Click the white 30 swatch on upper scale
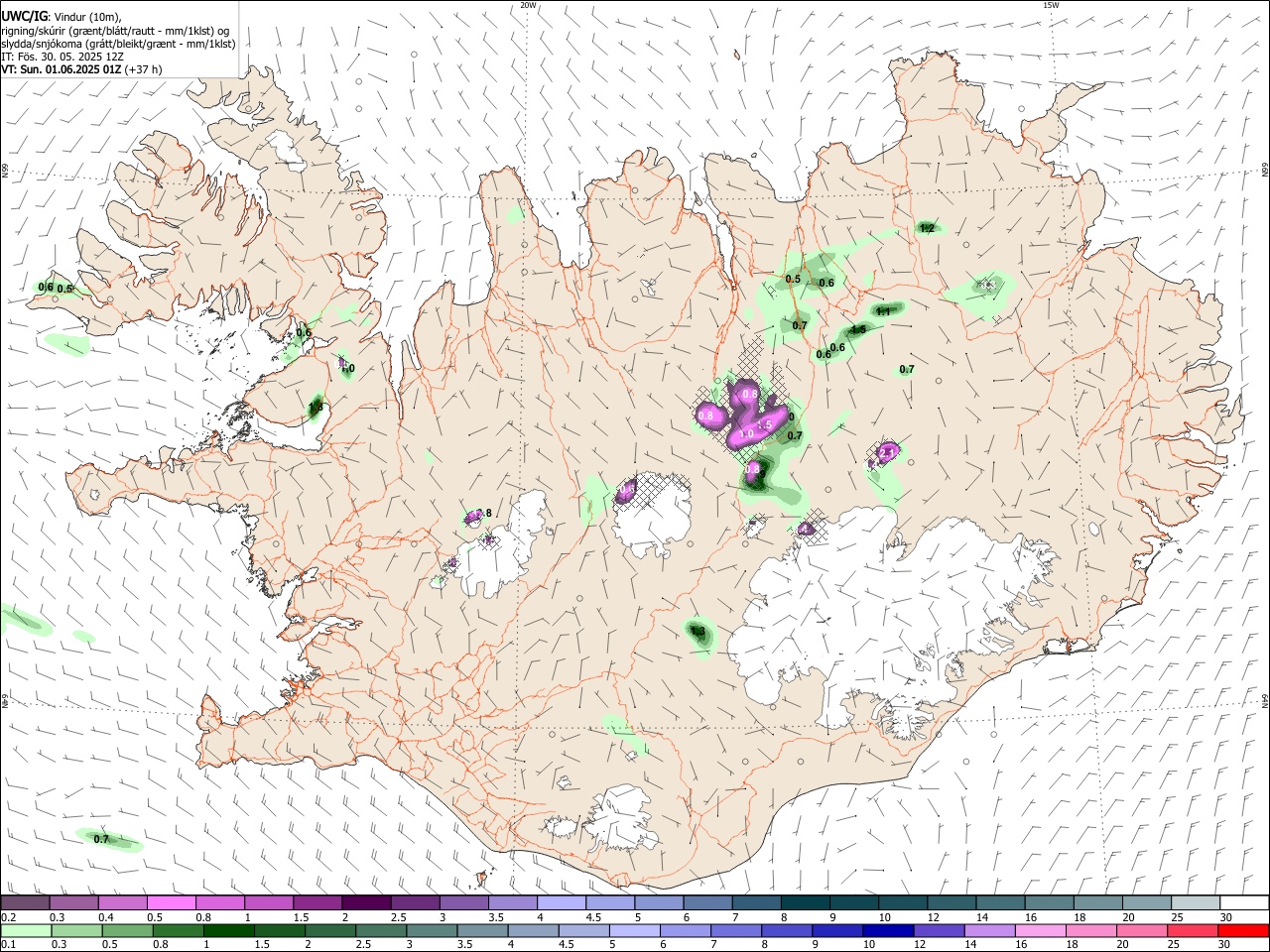 coord(1243,903)
